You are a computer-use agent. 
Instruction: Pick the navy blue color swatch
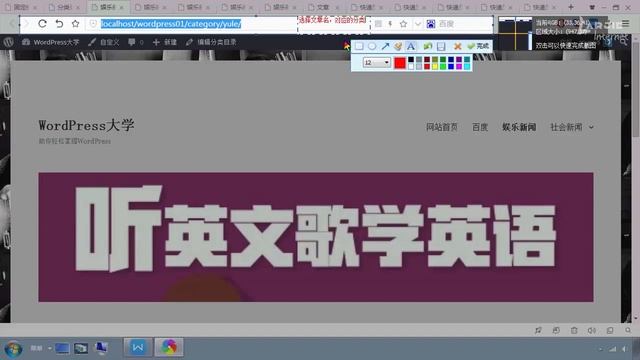click(451, 60)
